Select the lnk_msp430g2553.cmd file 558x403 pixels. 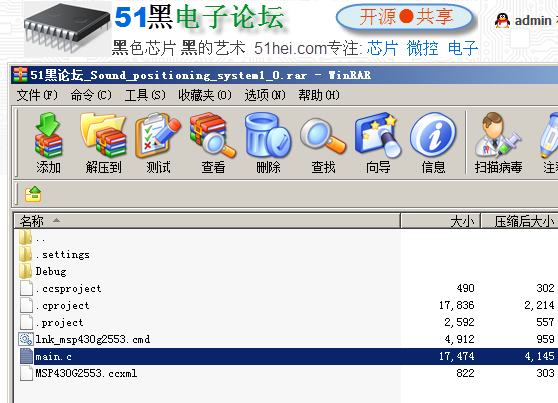(93, 339)
